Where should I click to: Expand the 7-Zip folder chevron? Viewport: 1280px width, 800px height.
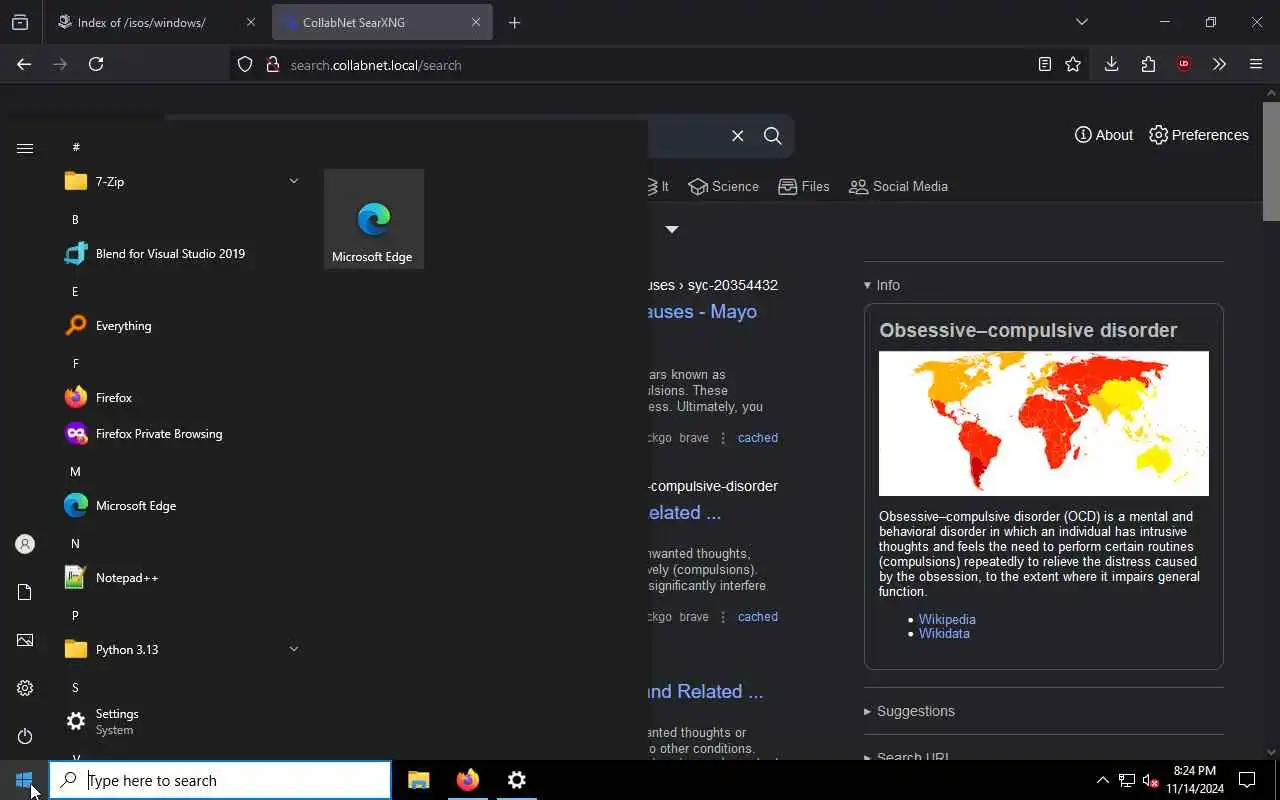293,181
